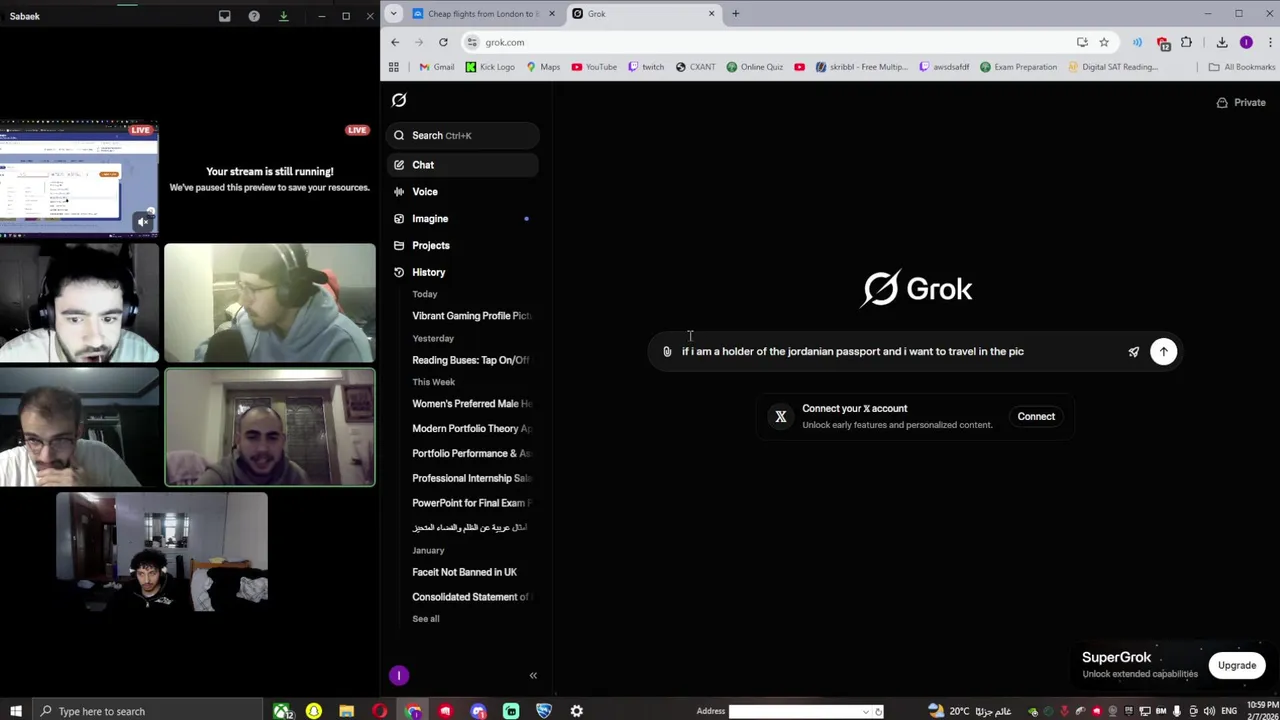This screenshot has width=1280, height=720.
Task: Open the Chrome profile avatar
Action: point(1246,43)
